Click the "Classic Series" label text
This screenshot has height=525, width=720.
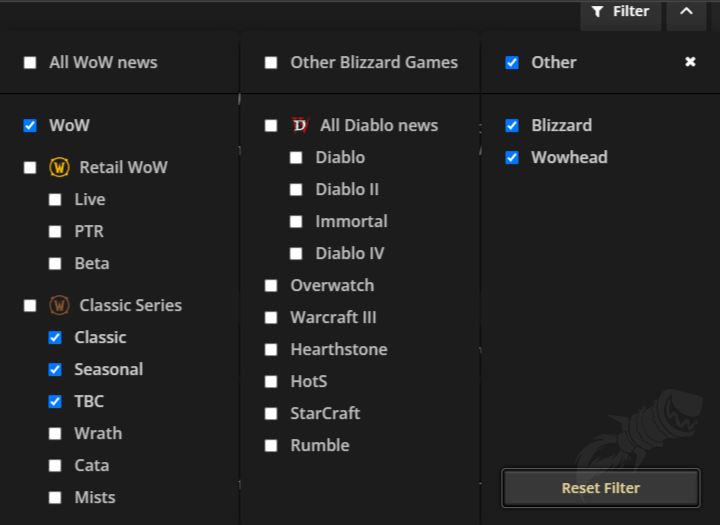click(x=131, y=305)
